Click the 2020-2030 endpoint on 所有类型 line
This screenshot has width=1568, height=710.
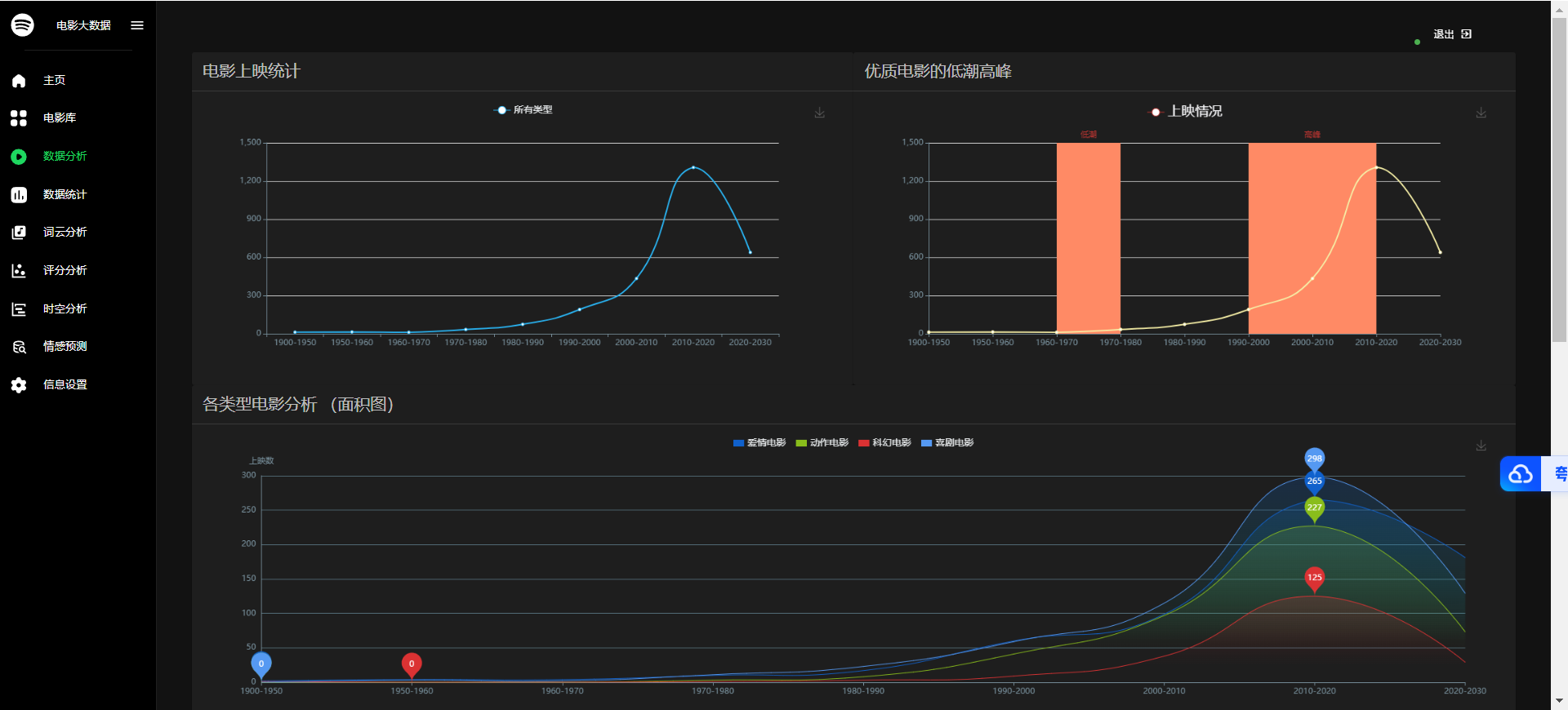(750, 252)
